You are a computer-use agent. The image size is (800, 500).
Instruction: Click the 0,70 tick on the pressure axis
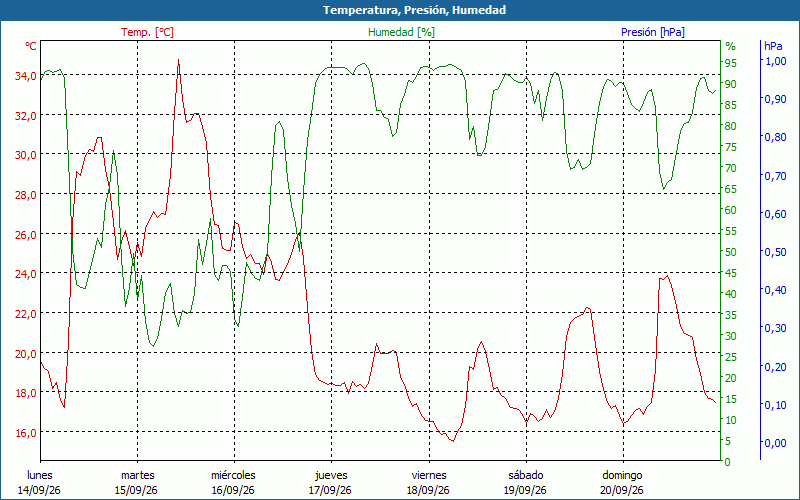coord(775,176)
